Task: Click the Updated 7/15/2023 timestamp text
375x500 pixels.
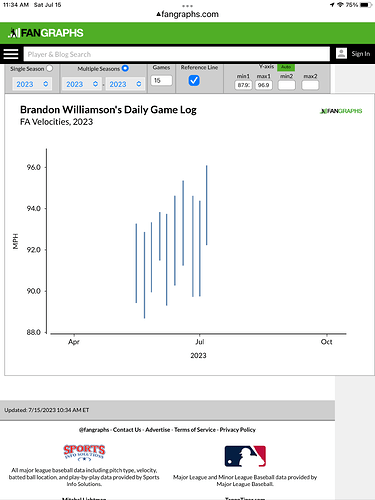Action: [x=47, y=410]
